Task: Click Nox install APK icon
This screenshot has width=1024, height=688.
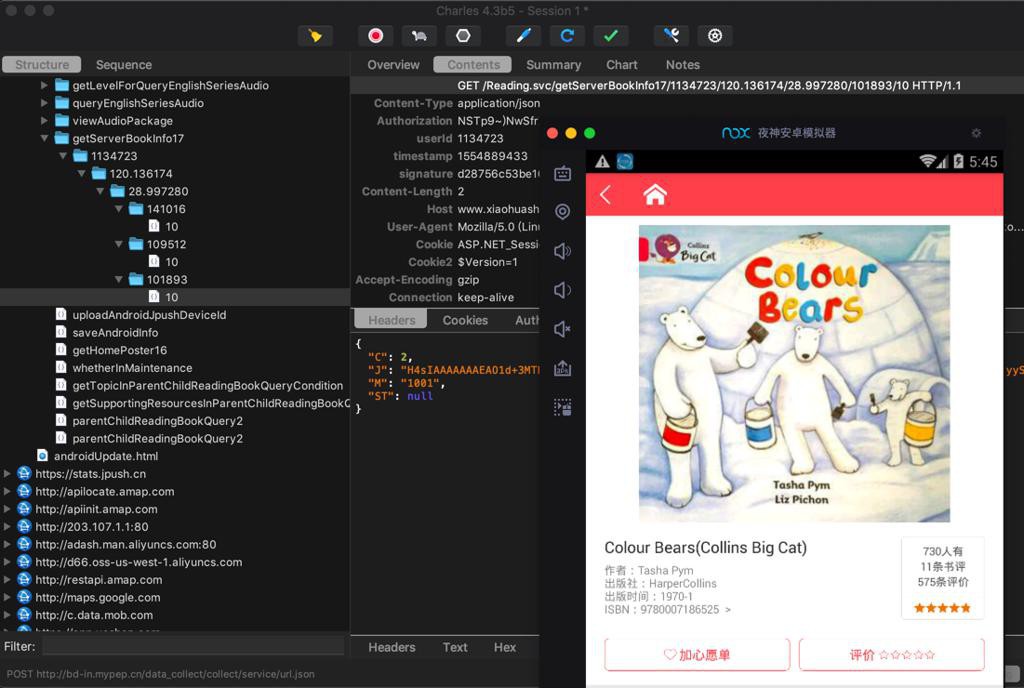Action: click(x=562, y=368)
